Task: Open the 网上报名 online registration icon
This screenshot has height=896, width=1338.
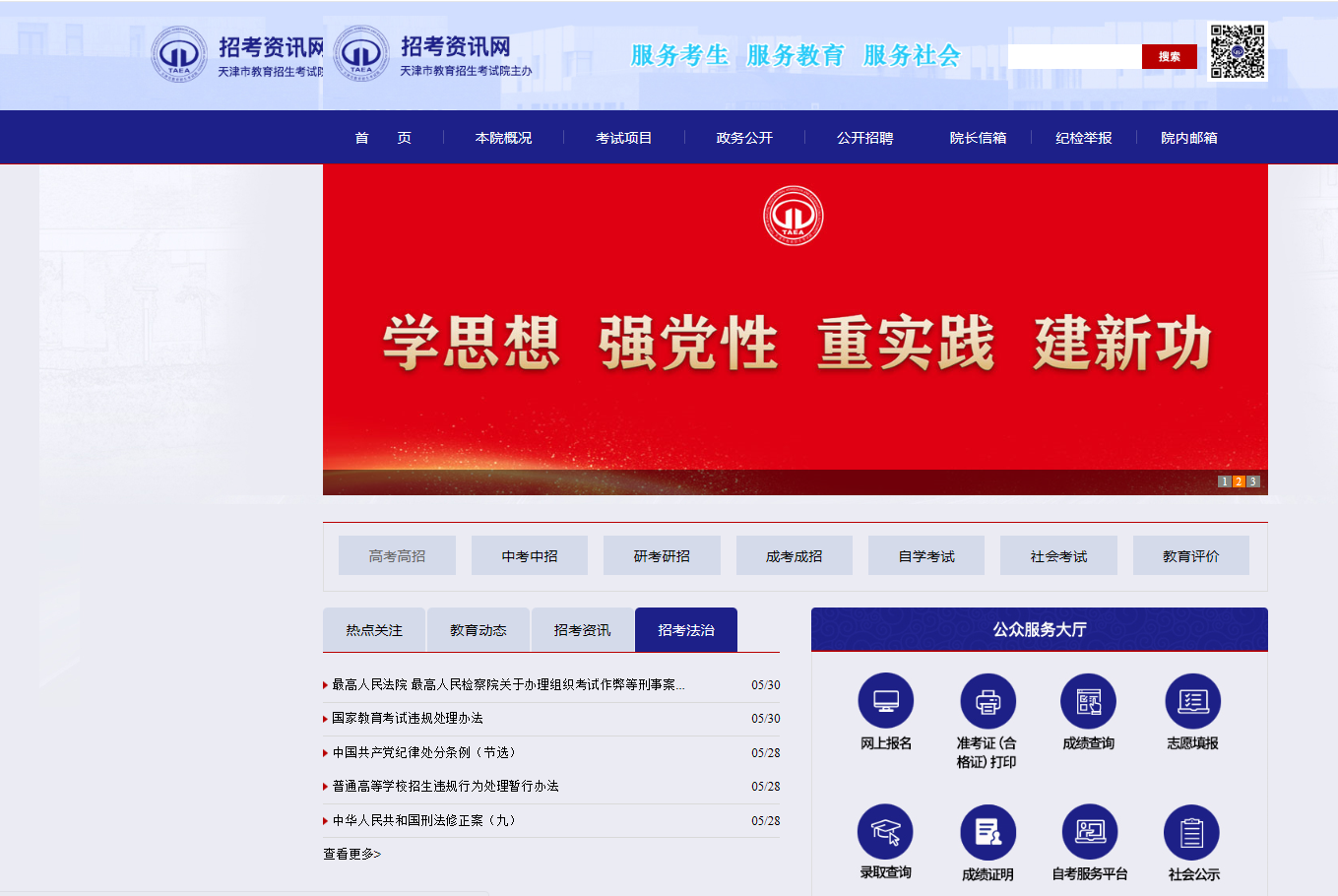Action: click(885, 702)
